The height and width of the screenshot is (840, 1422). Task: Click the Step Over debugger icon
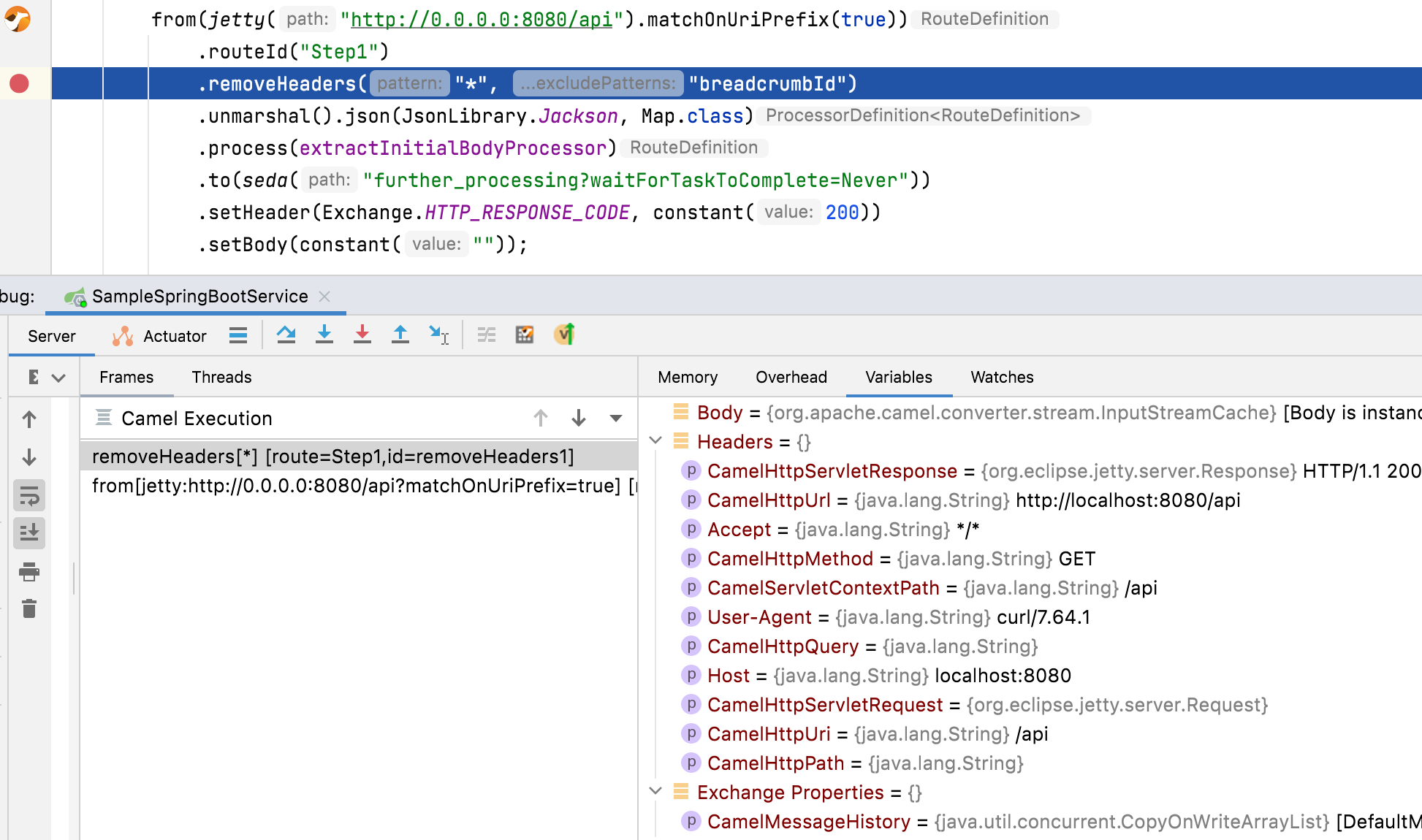click(x=286, y=335)
